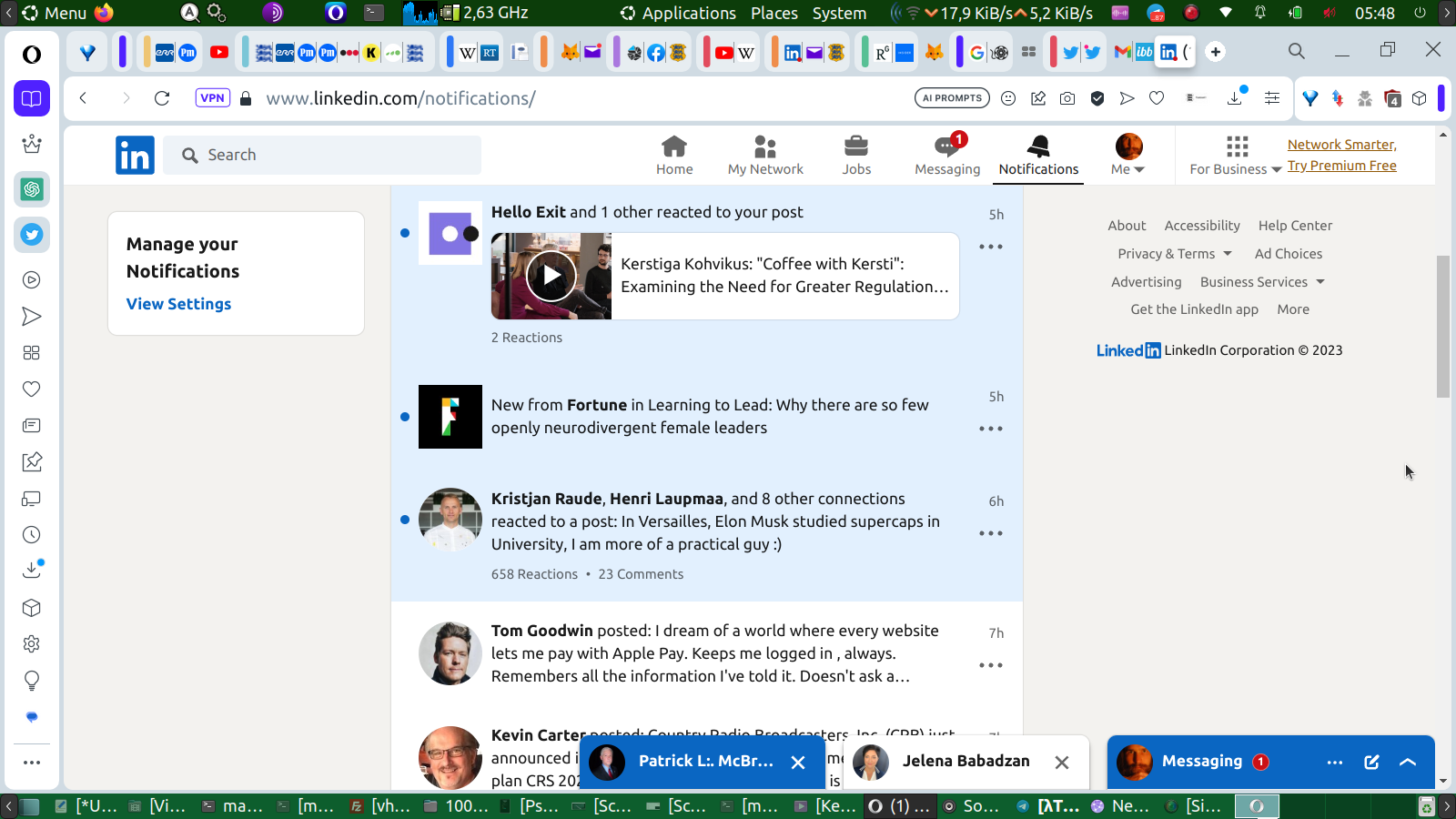
Task: Click the muted volume tray icon
Action: [x=1330, y=13]
